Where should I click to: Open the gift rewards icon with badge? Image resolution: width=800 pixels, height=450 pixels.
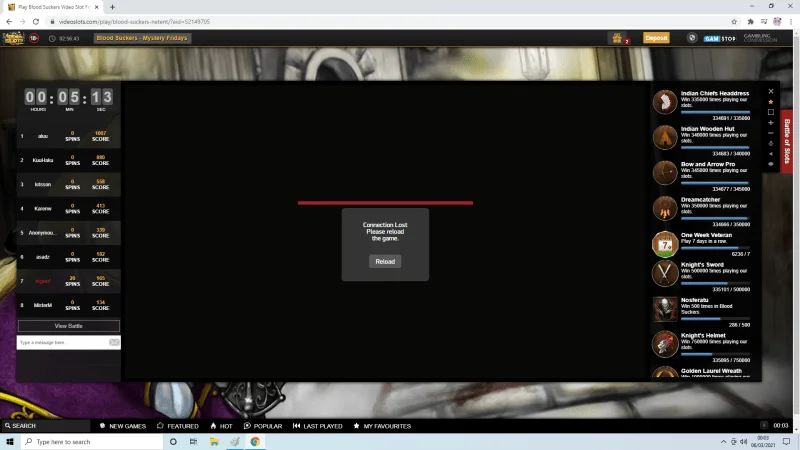[618, 38]
